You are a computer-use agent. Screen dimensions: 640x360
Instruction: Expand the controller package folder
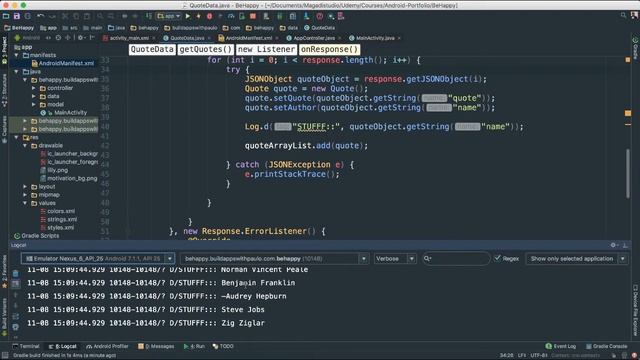(x=34, y=88)
